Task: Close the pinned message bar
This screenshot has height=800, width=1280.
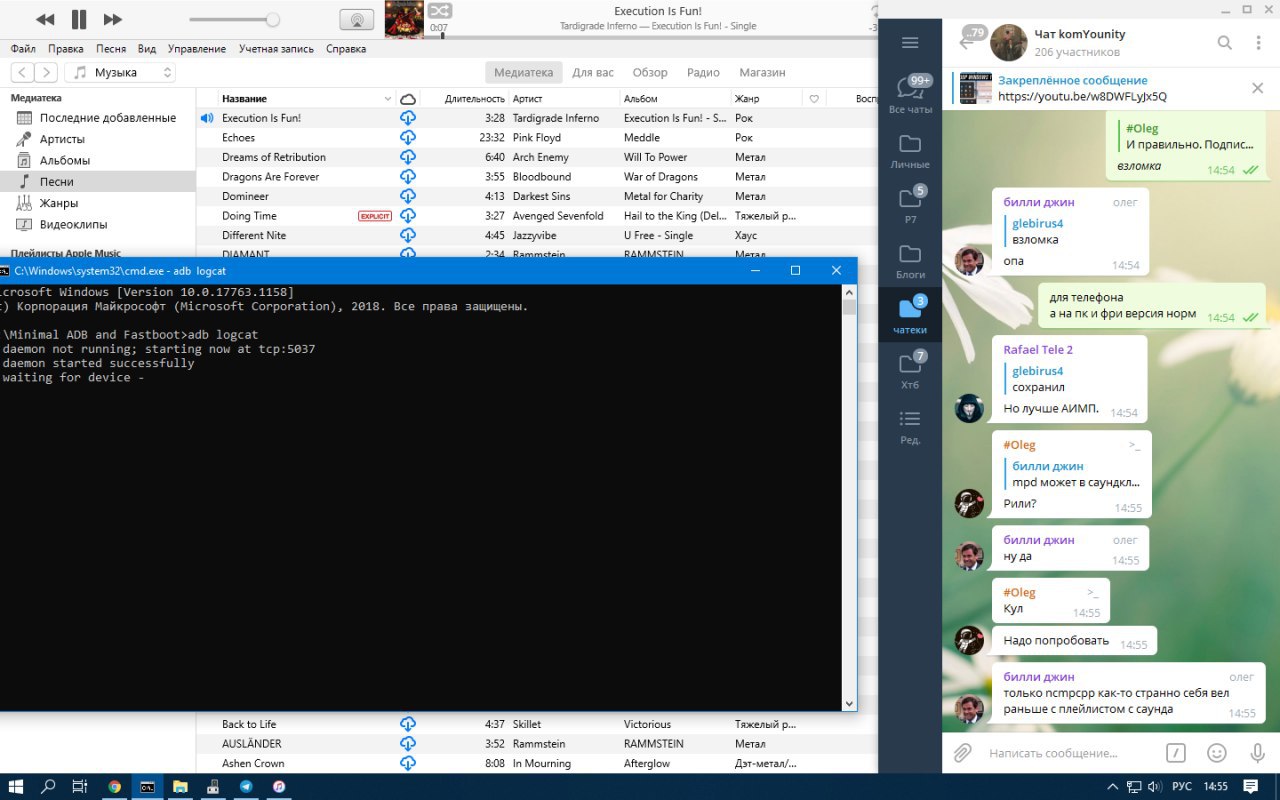Action: point(1258,88)
